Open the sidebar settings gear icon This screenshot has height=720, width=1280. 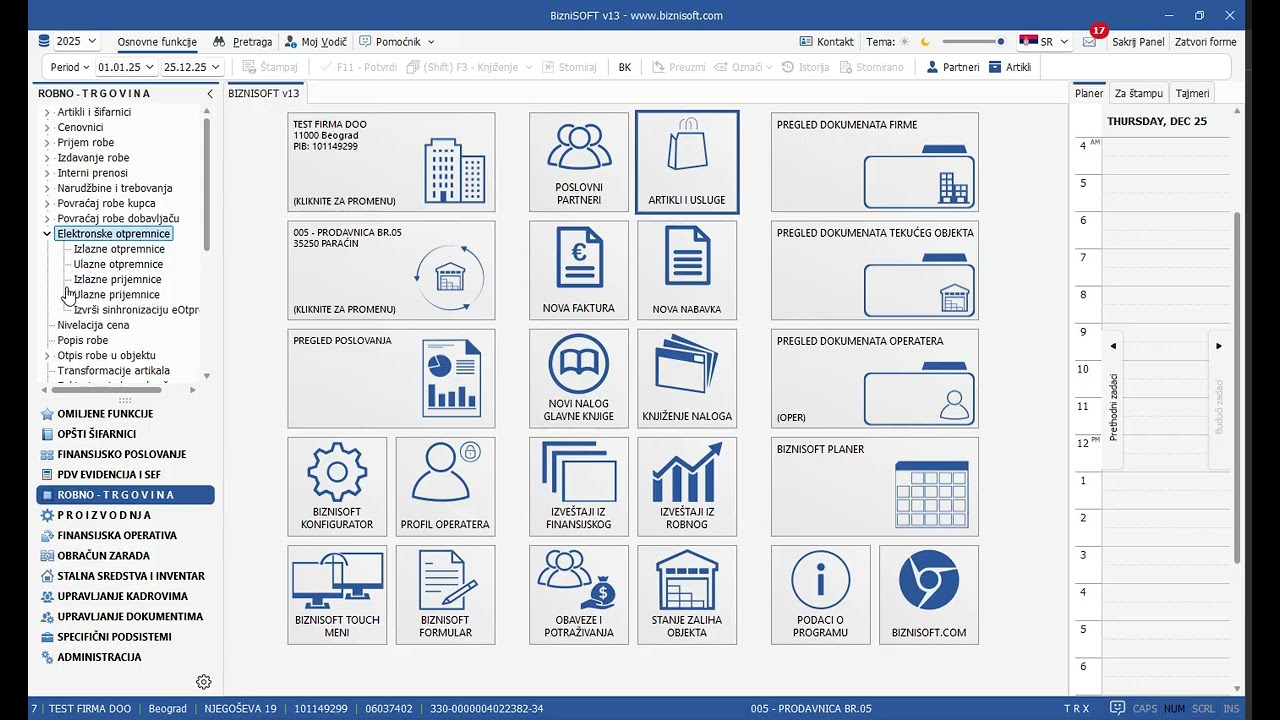[x=204, y=682]
